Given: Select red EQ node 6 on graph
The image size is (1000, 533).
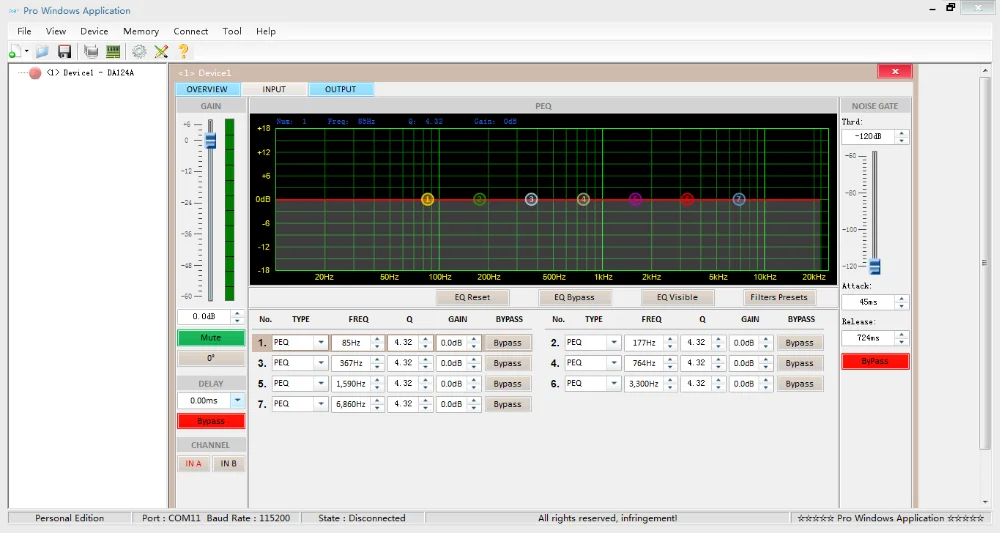Looking at the screenshot, I should [x=687, y=200].
